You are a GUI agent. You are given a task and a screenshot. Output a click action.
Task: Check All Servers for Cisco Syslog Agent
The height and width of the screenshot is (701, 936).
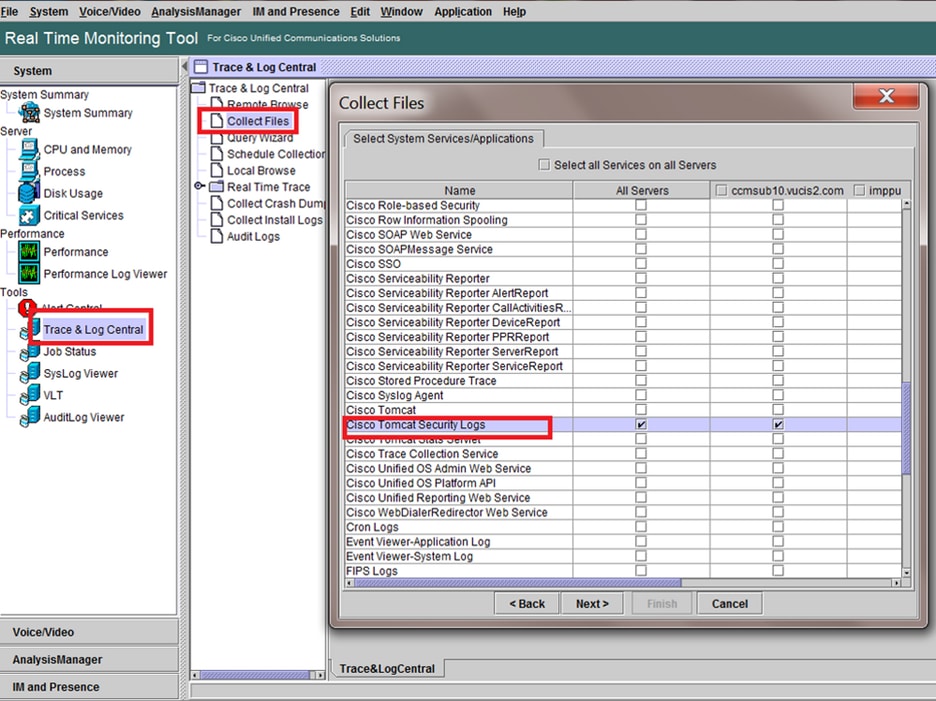point(641,395)
